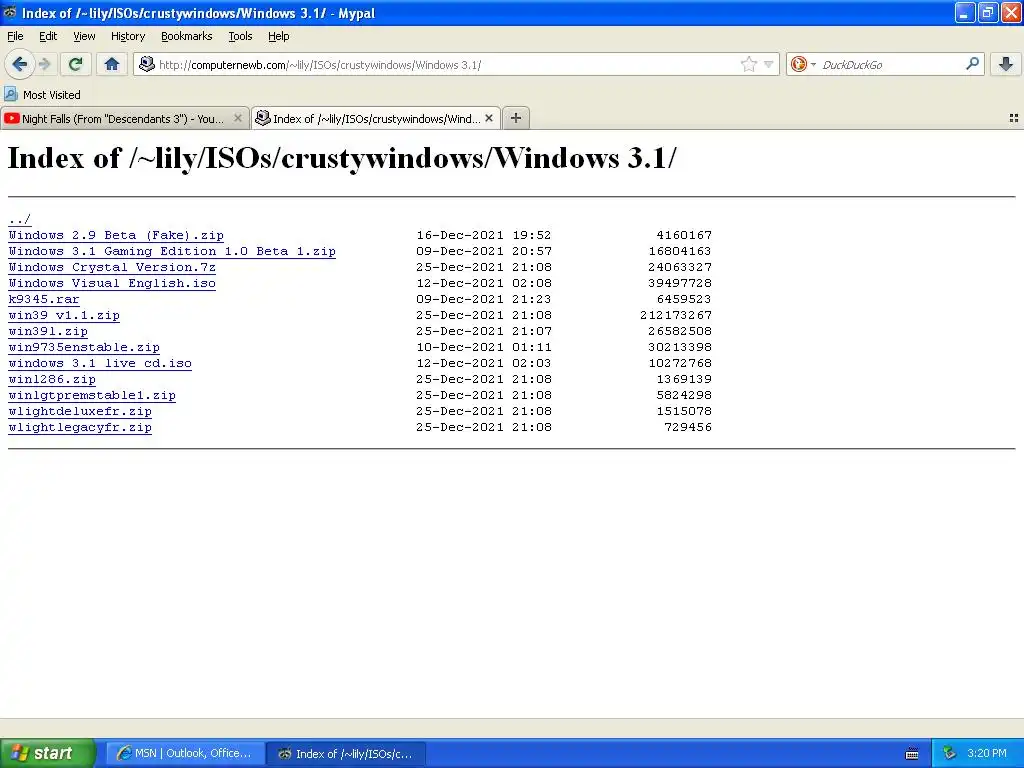Click the search magnifier icon
The height and width of the screenshot is (768, 1024).
coord(972,64)
